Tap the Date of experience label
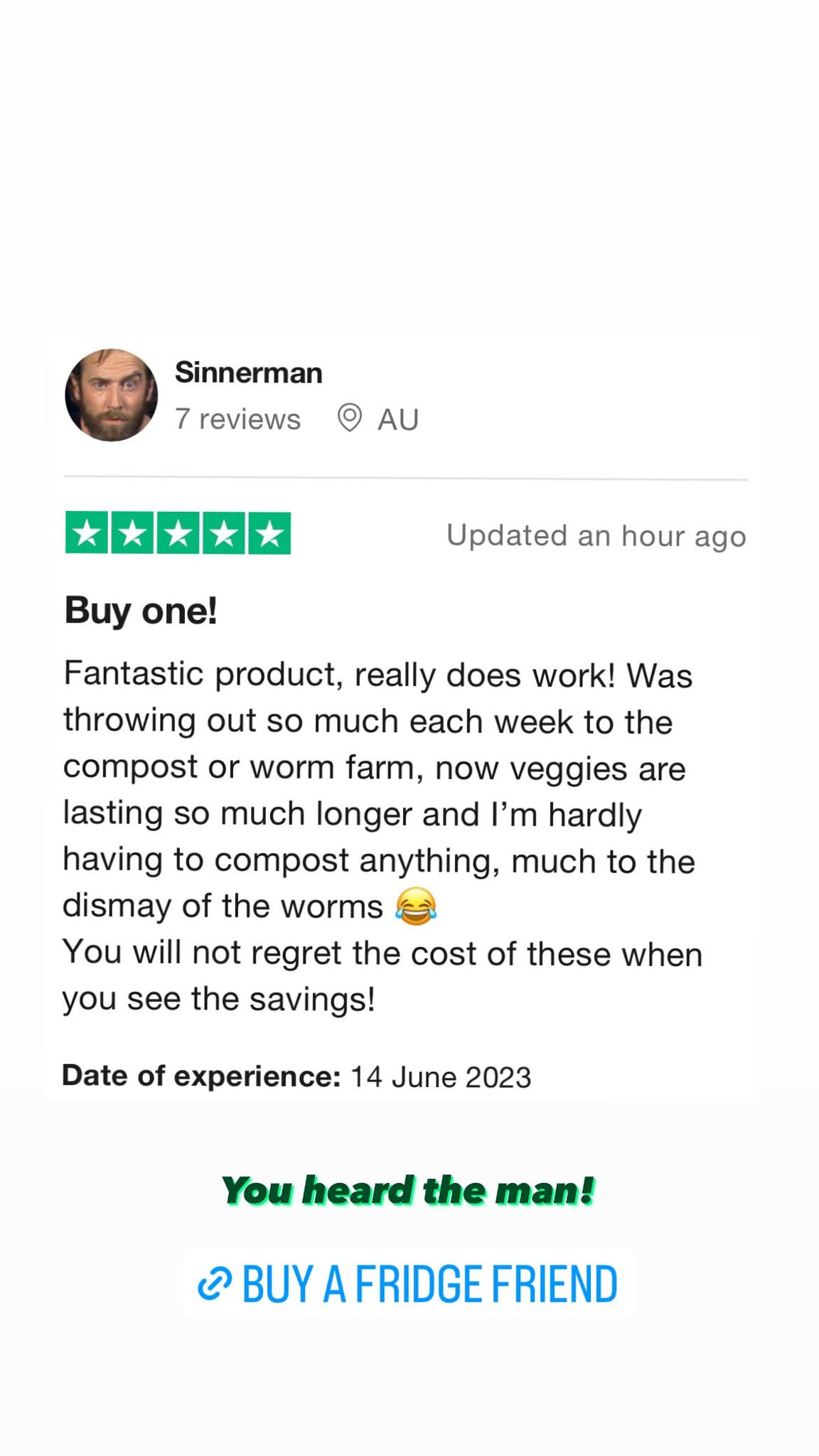Screen dimensions: 819x1456 (202, 1076)
